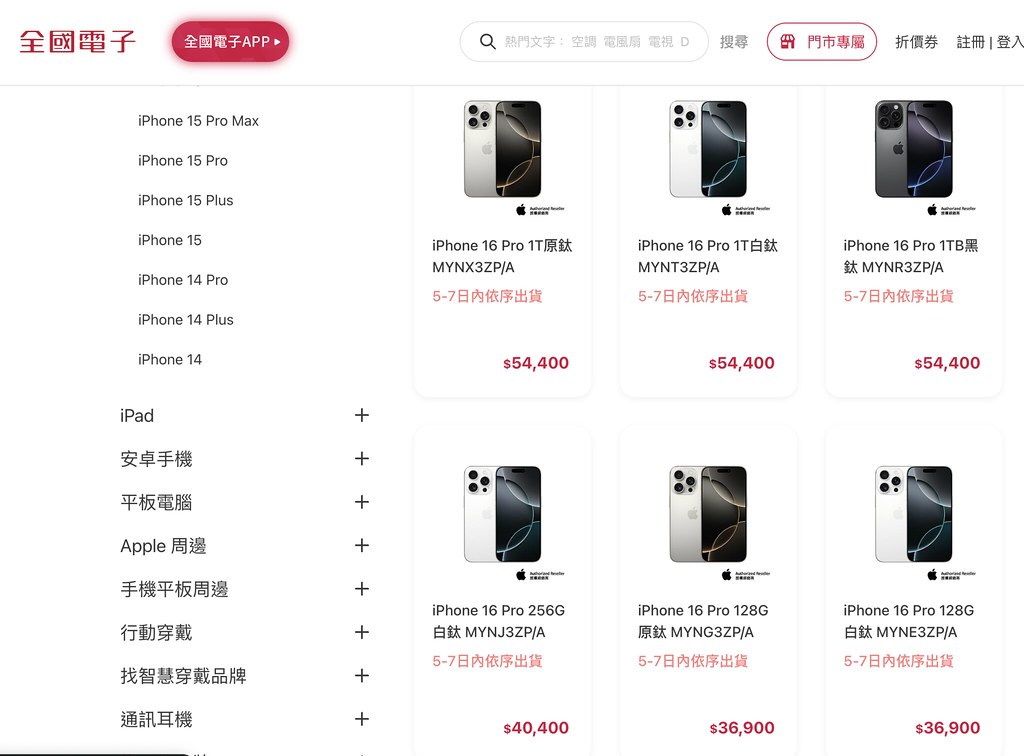Expand the 行動穿戴 category plus icon
The width and height of the screenshot is (1024, 756).
tap(362, 632)
